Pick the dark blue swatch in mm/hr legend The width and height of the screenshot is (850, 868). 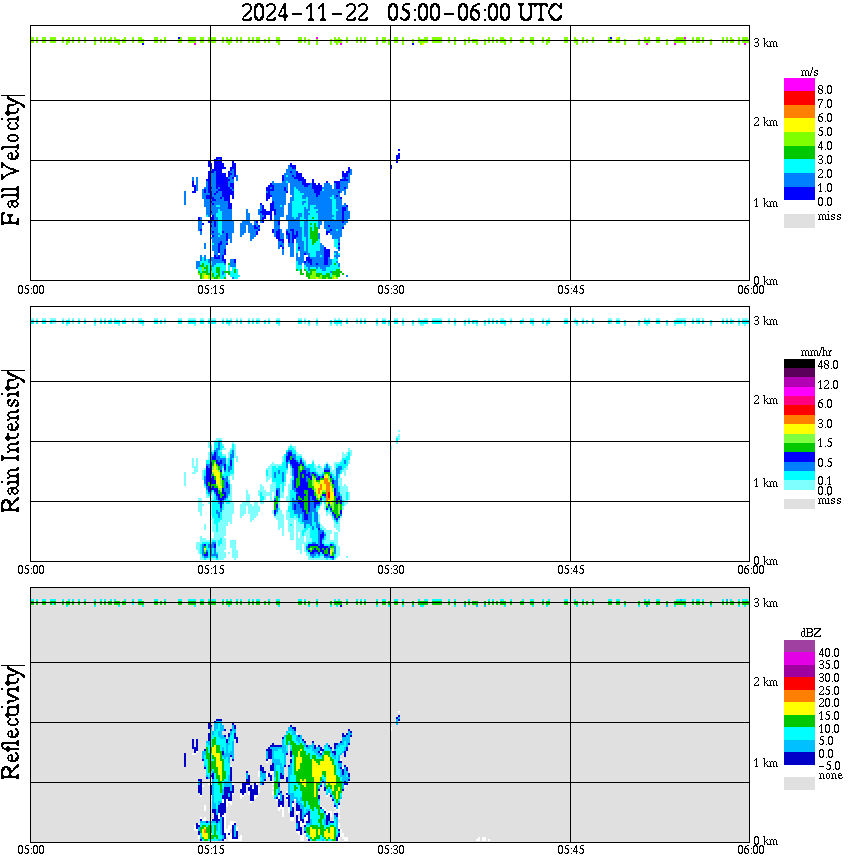click(799, 457)
